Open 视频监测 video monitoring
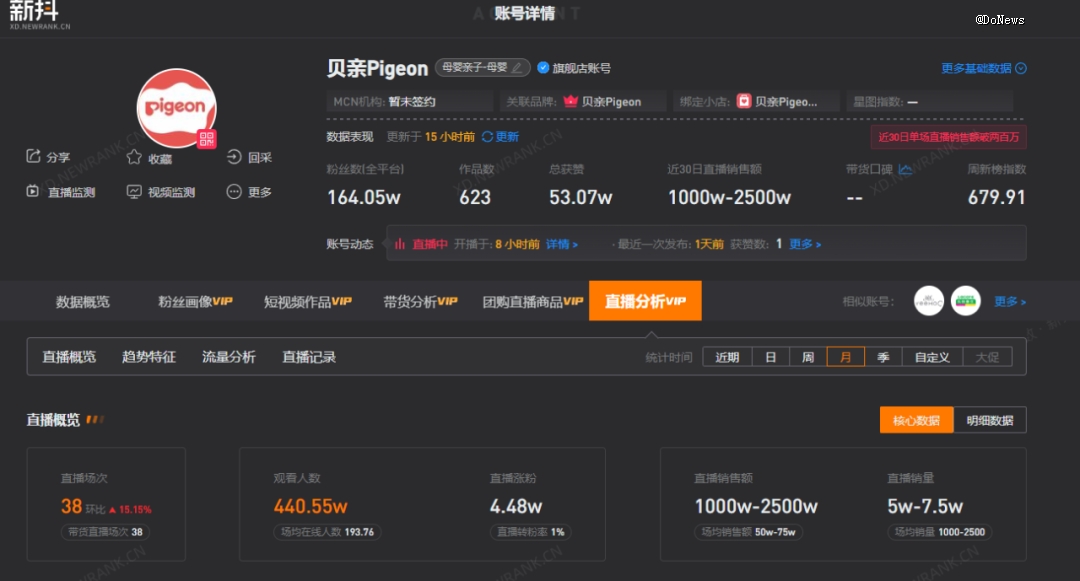The image size is (1080, 581). (134, 191)
